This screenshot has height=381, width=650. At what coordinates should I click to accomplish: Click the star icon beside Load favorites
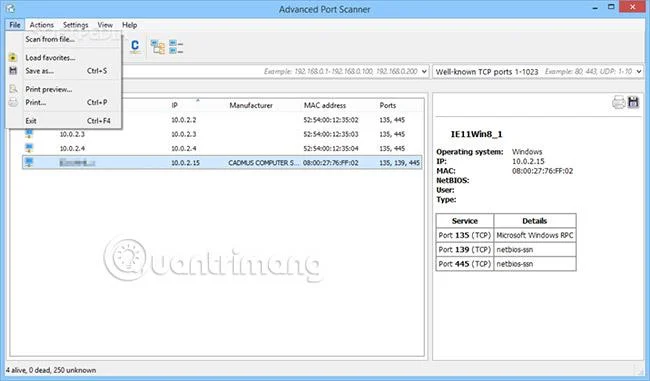coord(13,58)
